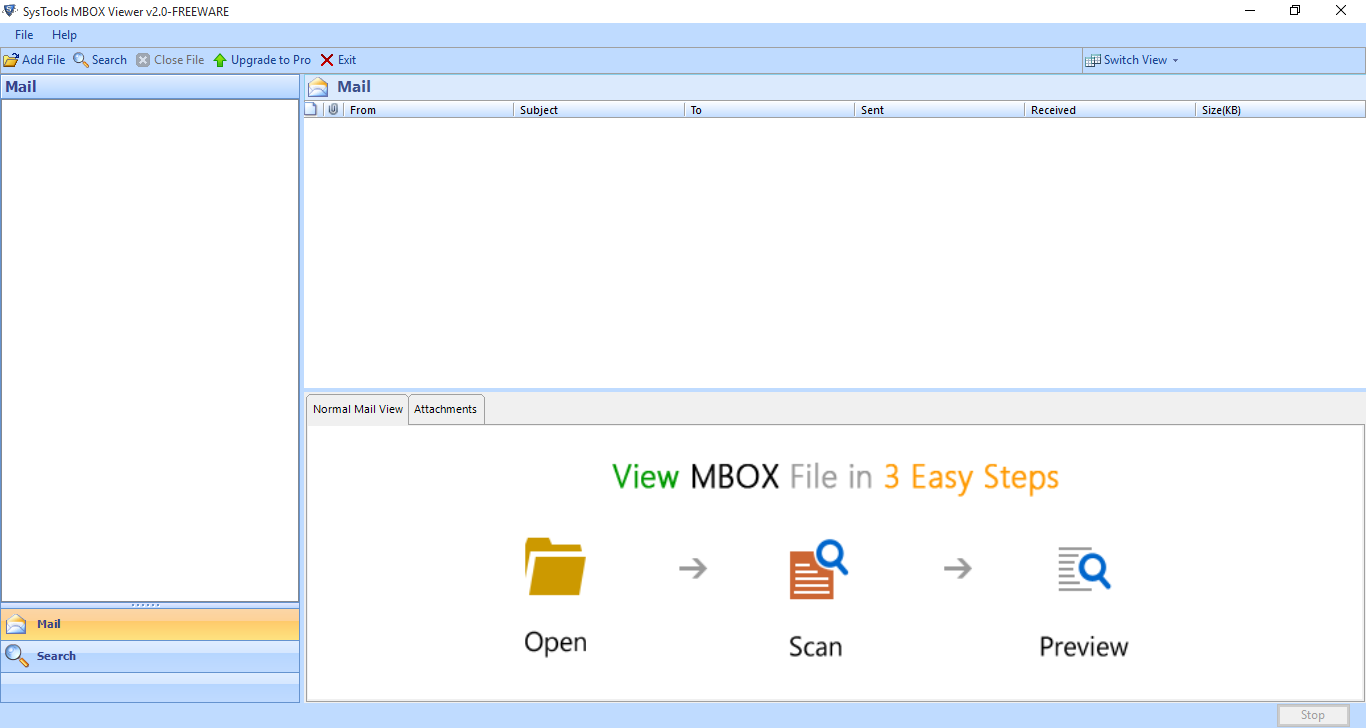Image resolution: width=1366 pixels, height=728 pixels.
Task: Switch to the Attachments tab
Action: (x=446, y=409)
